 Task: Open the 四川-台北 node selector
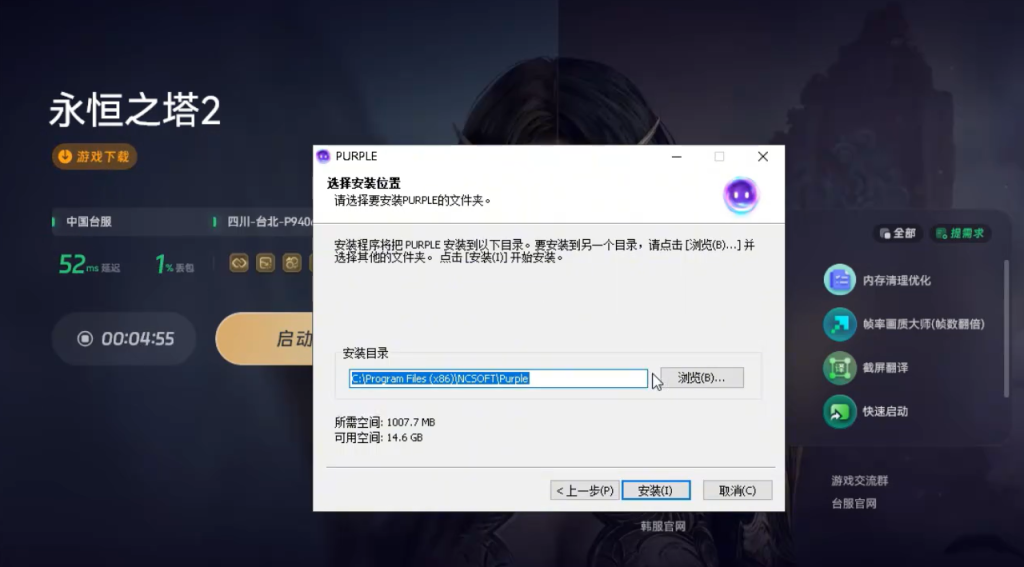pos(262,222)
